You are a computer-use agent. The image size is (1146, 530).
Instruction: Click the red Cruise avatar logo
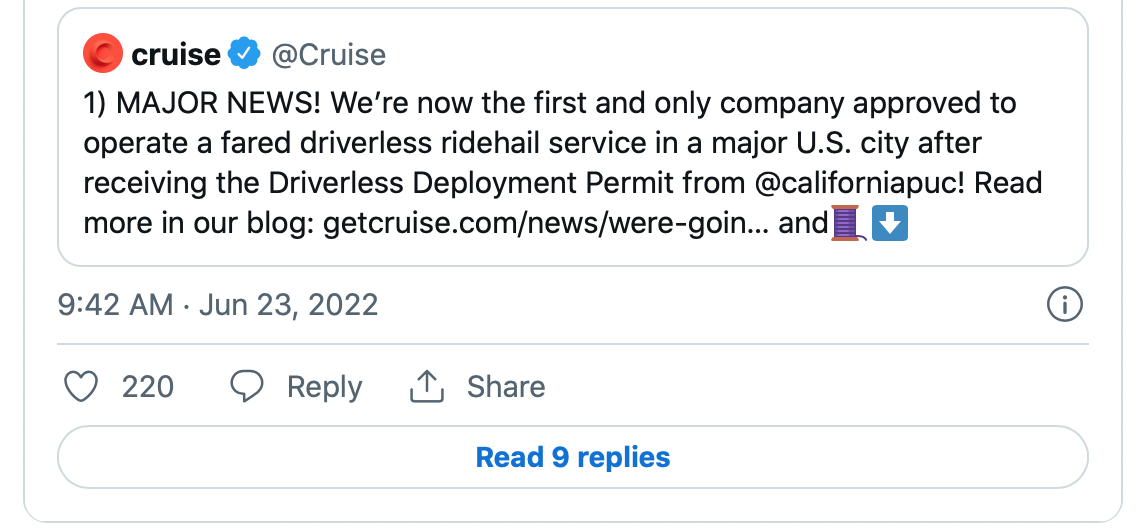[x=102, y=54]
